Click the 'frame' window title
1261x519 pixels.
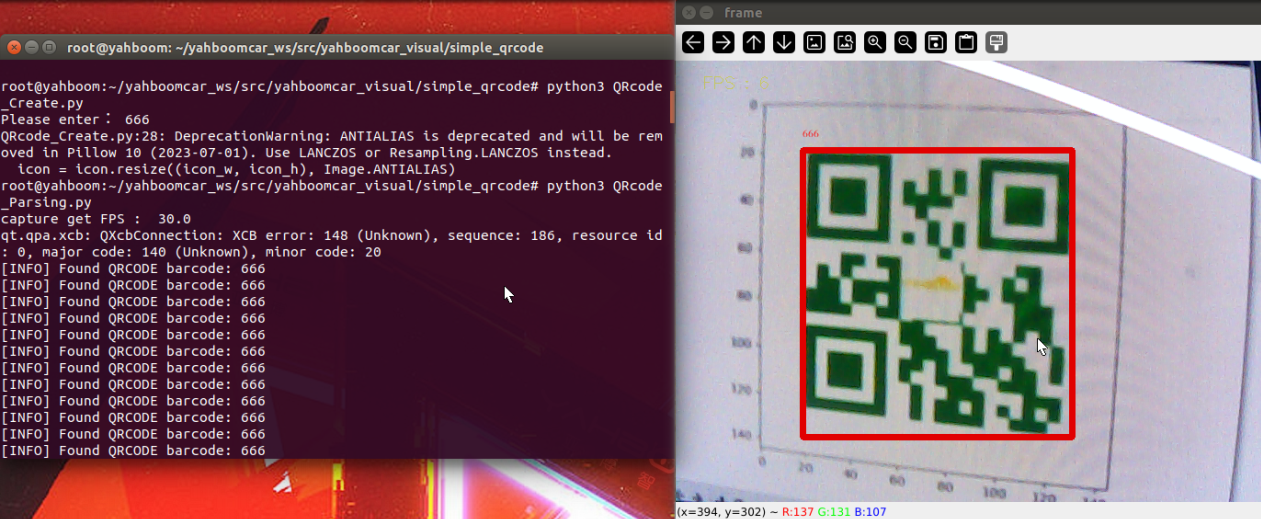[743, 13]
